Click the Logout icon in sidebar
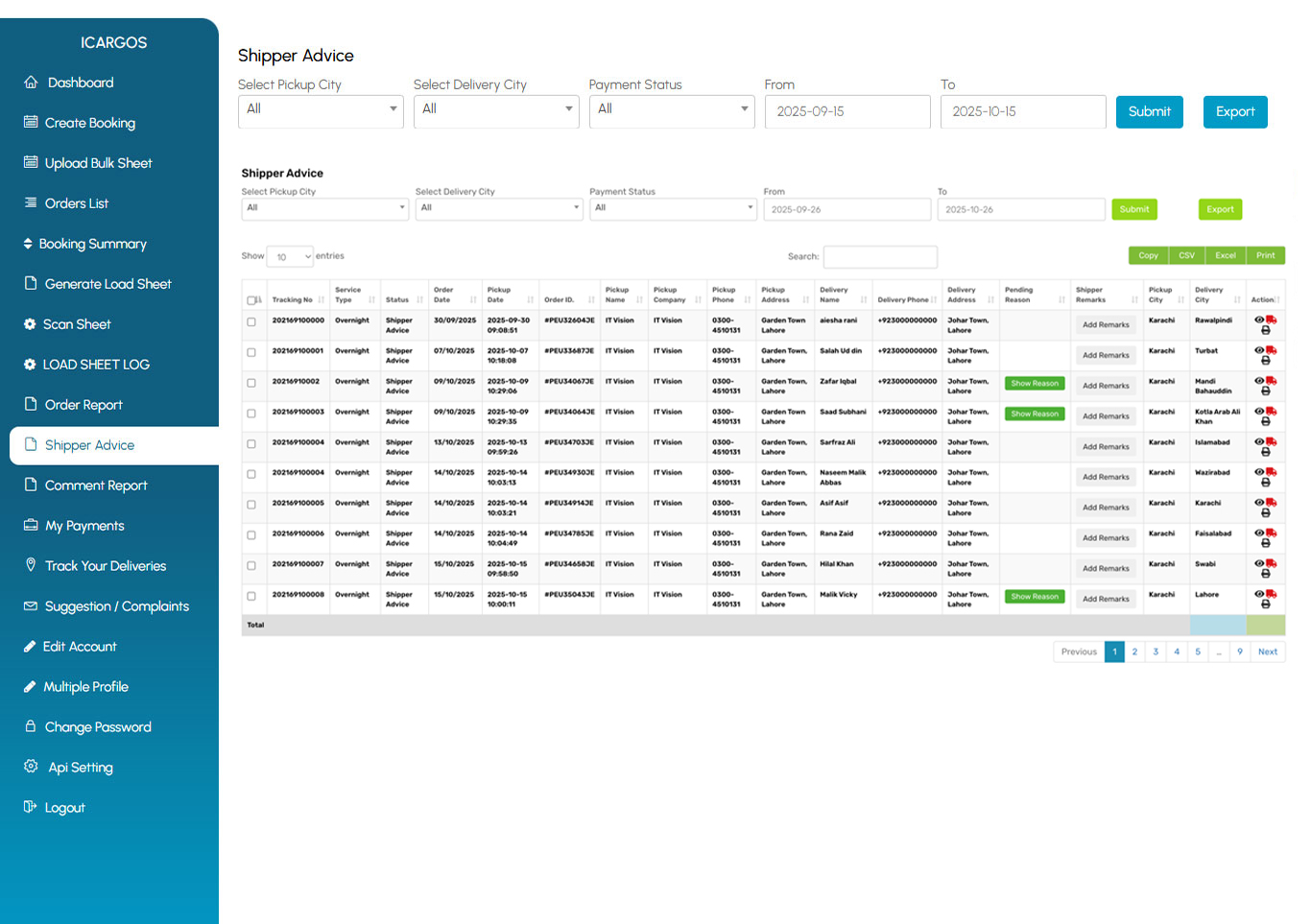 pos(31,807)
